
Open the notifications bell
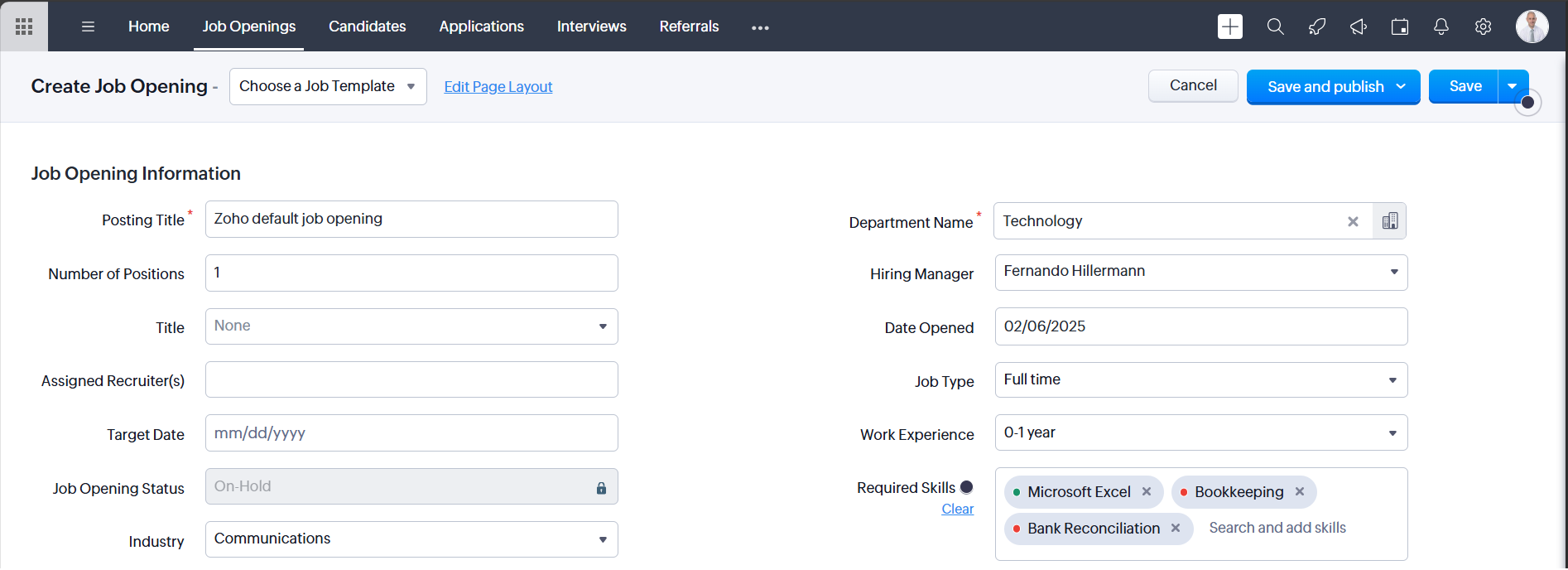tap(1441, 27)
